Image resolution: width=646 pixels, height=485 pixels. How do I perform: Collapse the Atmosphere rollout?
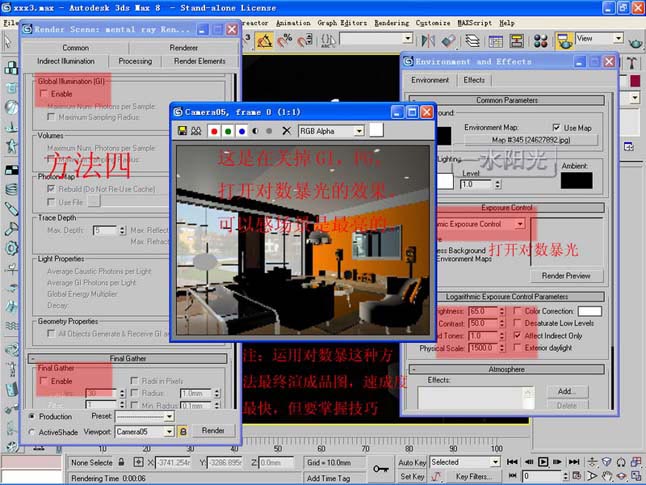(507, 369)
